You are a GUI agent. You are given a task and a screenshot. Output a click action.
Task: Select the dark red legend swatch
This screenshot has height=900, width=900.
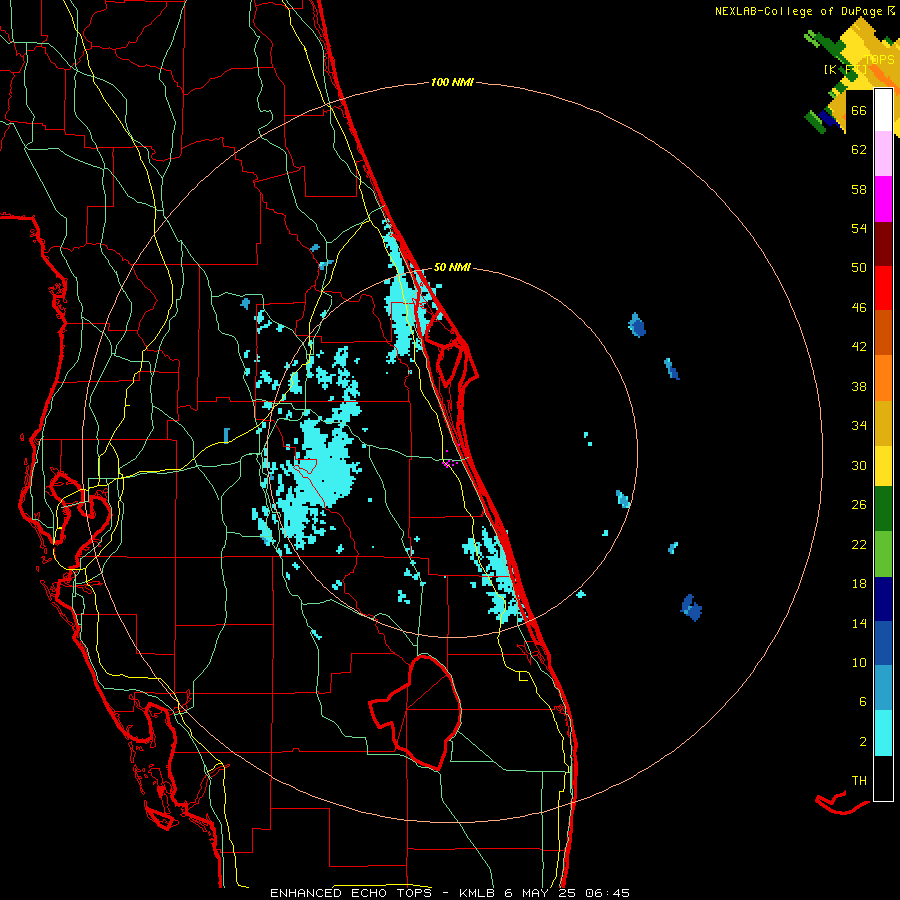click(883, 244)
